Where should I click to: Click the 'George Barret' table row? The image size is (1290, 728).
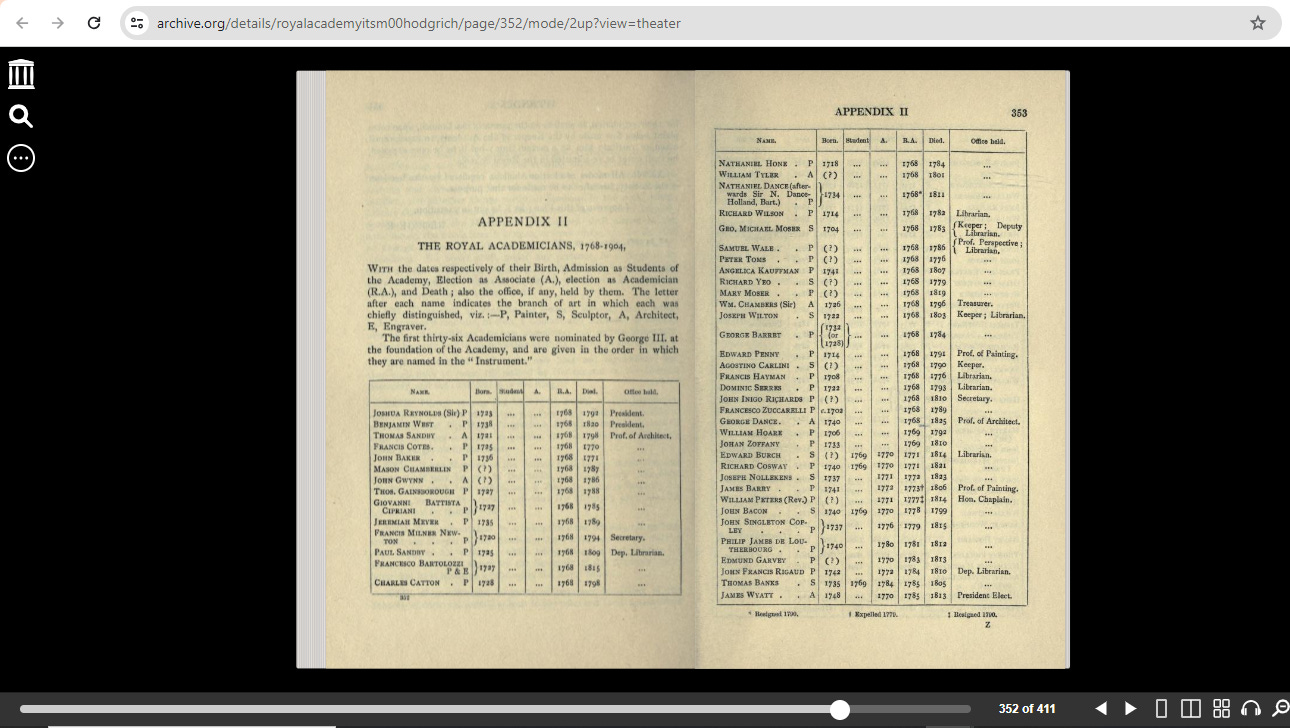pyautogui.click(x=871, y=335)
